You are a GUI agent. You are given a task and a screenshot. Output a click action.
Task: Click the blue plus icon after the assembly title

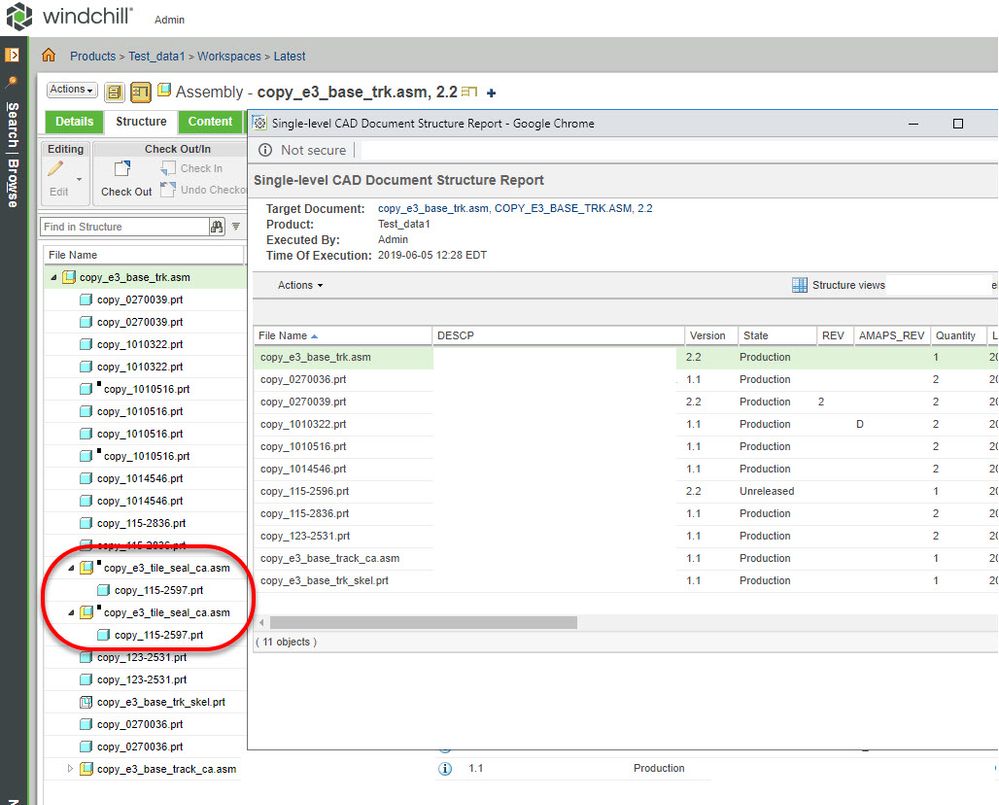point(491,93)
